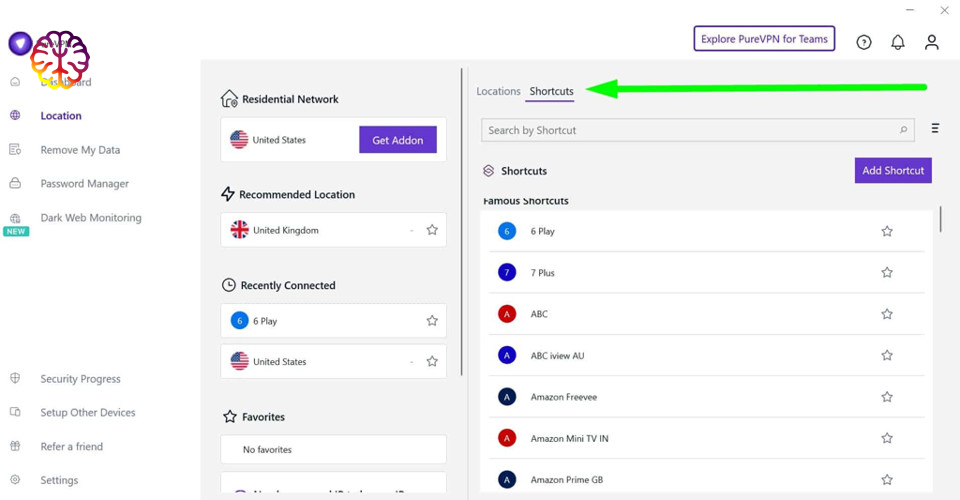Select the Amazon Mini TV IN row text
Image resolution: width=960 pixels, height=500 pixels.
[x=569, y=438]
